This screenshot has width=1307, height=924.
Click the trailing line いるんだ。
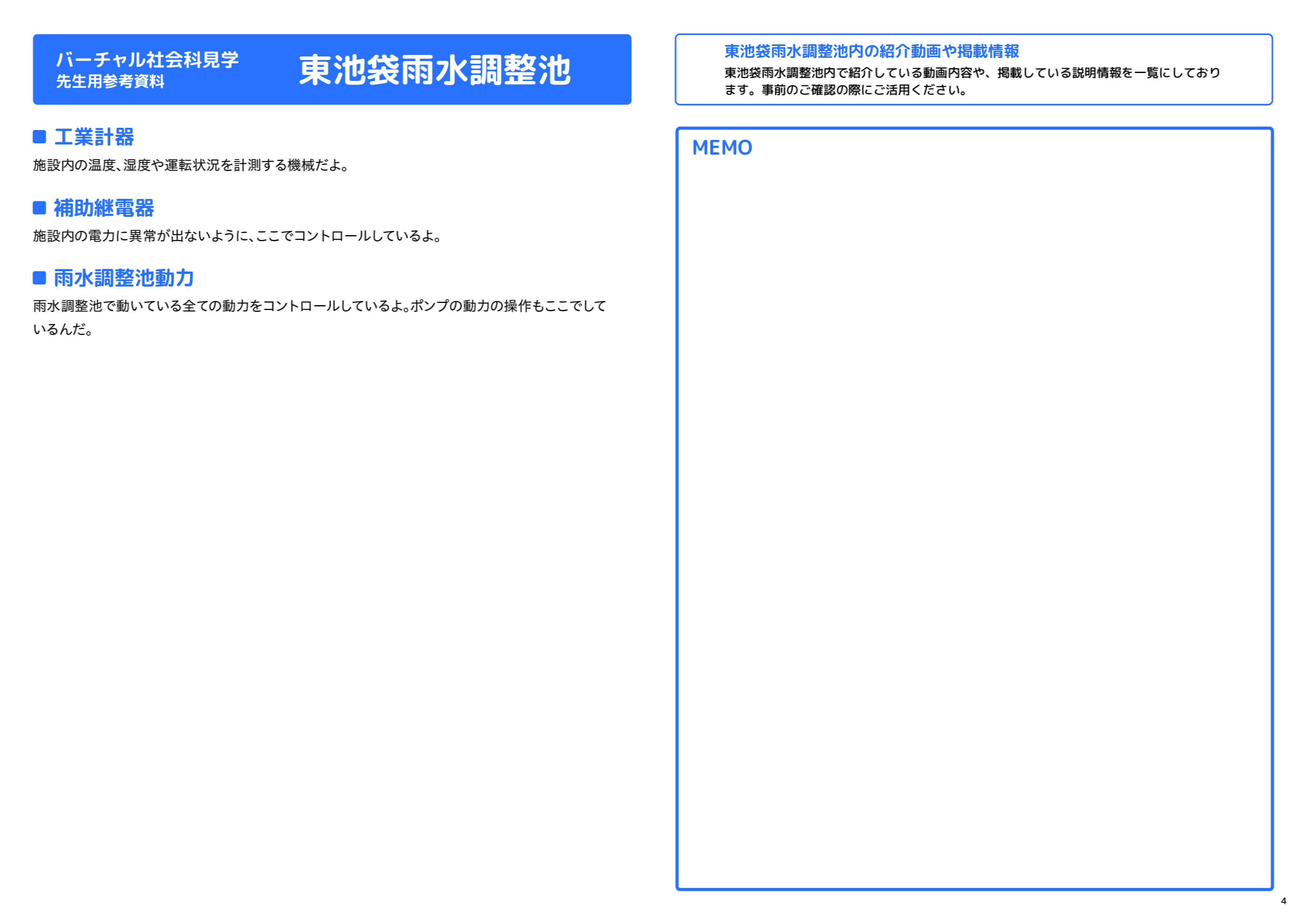pyautogui.click(x=63, y=330)
